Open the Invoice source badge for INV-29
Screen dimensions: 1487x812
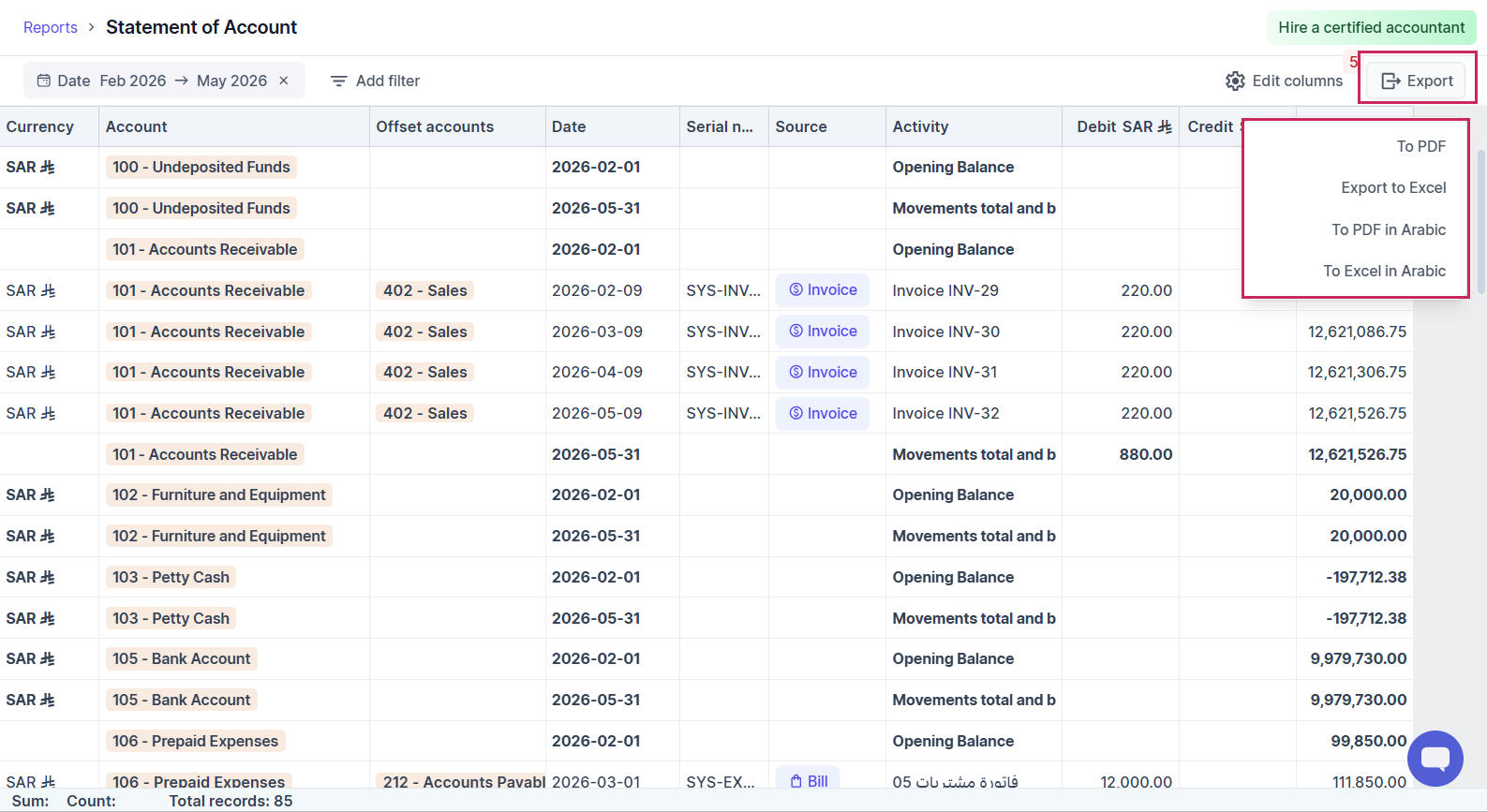pyautogui.click(x=823, y=290)
